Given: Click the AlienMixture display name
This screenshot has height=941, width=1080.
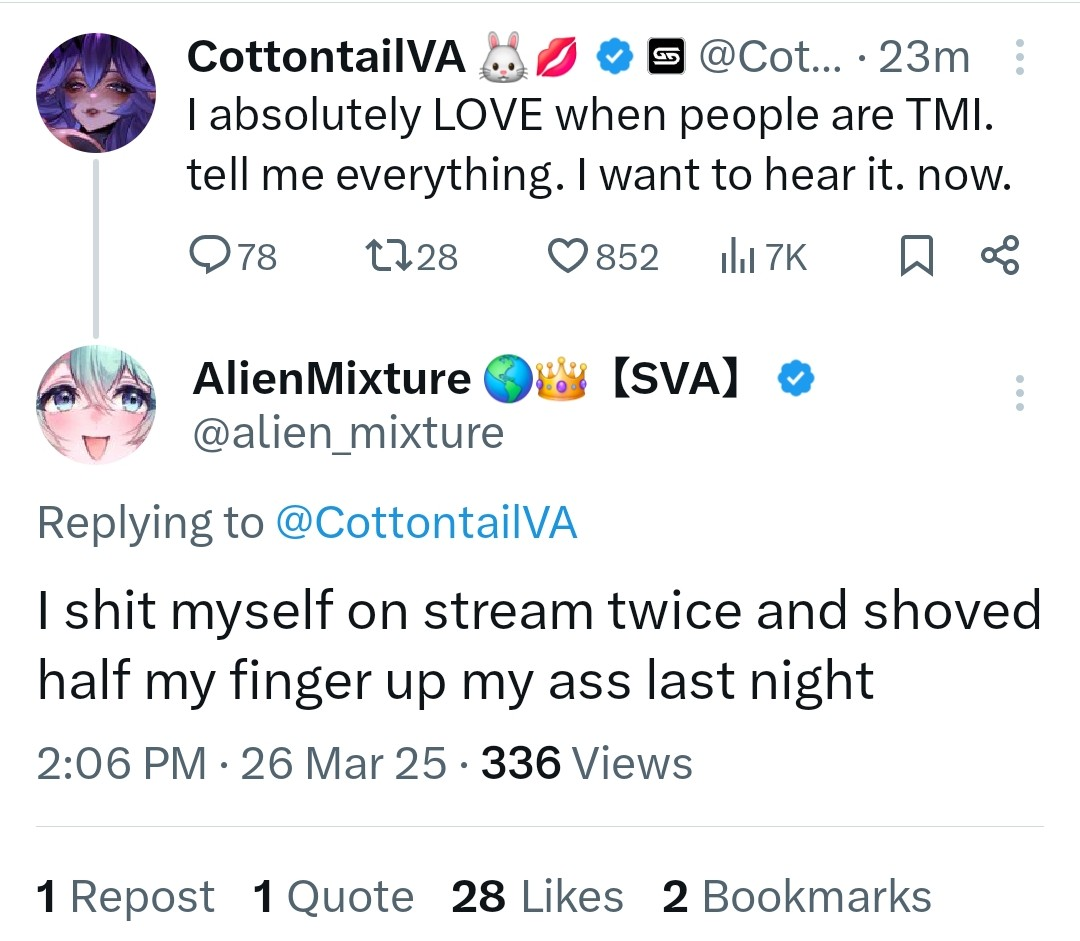Looking at the screenshot, I should pos(331,379).
